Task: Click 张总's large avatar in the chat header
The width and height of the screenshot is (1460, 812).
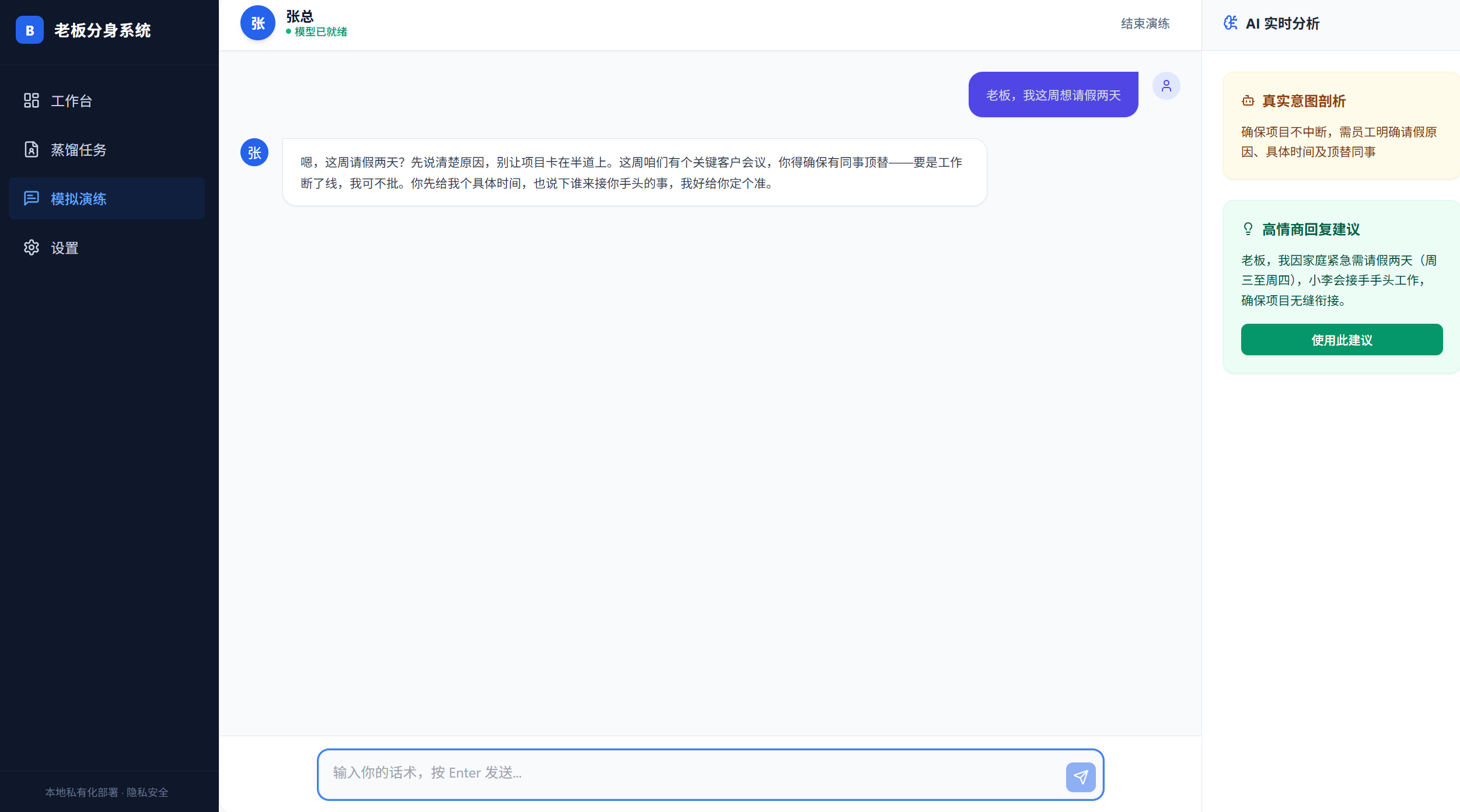Action: click(x=257, y=23)
